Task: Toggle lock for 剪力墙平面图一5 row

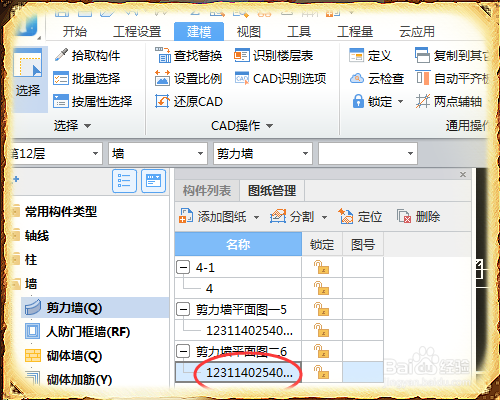Action: pyautogui.click(x=322, y=309)
